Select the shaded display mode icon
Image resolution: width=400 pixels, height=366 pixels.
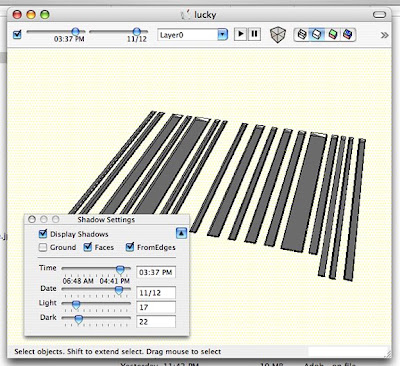(x=332, y=34)
